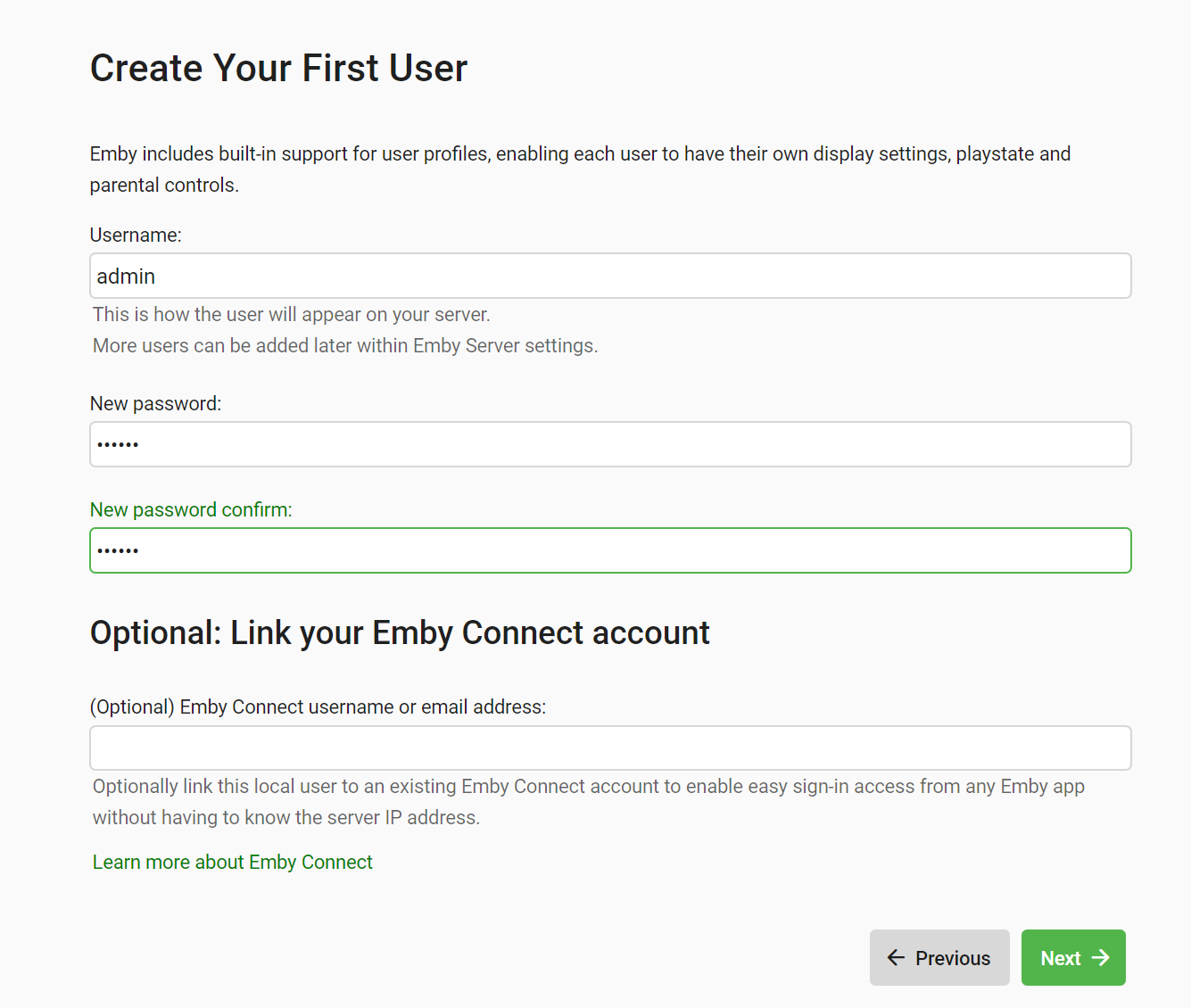Viewport: 1191px width, 1008px height.
Task: Click the green 'New password confirm:' label
Action: pyautogui.click(x=191, y=510)
